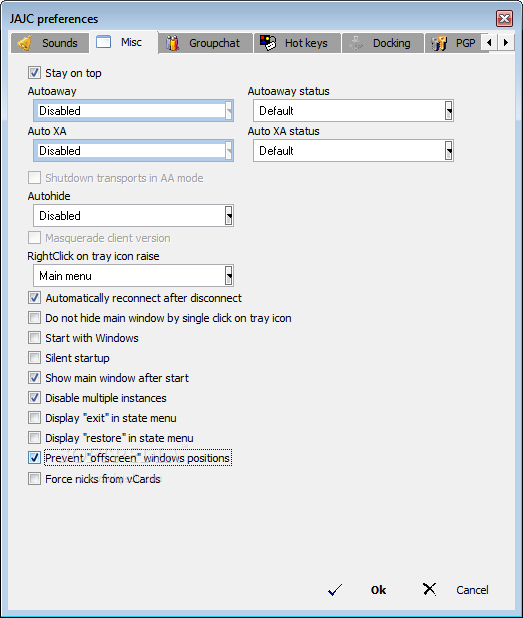Click the disabled Shutdown transports in AA mode checkbox
The height and width of the screenshot is (618, 523).
coord(34,178)
